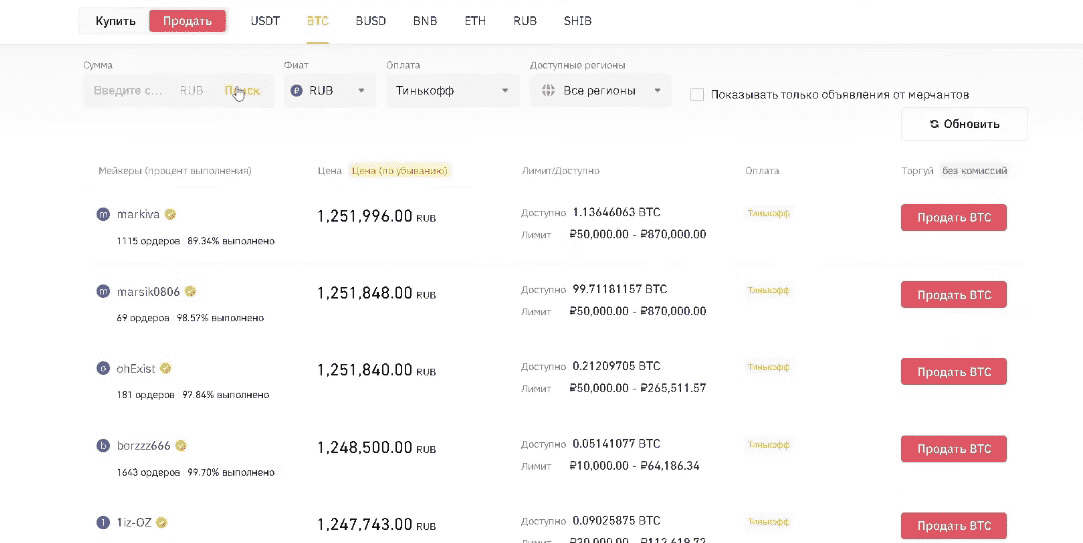Click the available amount 0.21209705 BTC
Screen dimensions: 1083x543
point(616,365)
